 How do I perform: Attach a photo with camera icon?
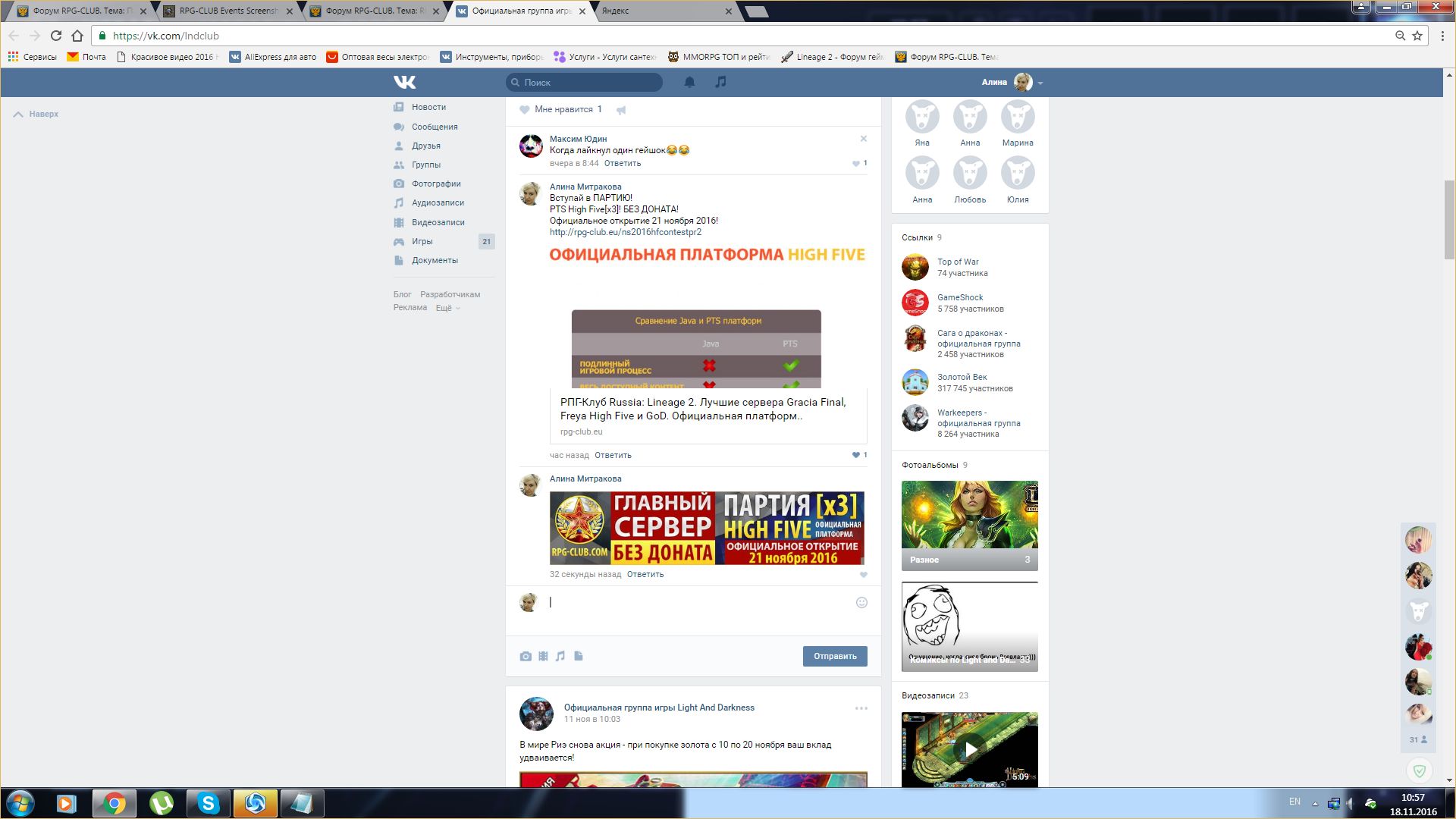pyautogui.click(x=526, y=657)
